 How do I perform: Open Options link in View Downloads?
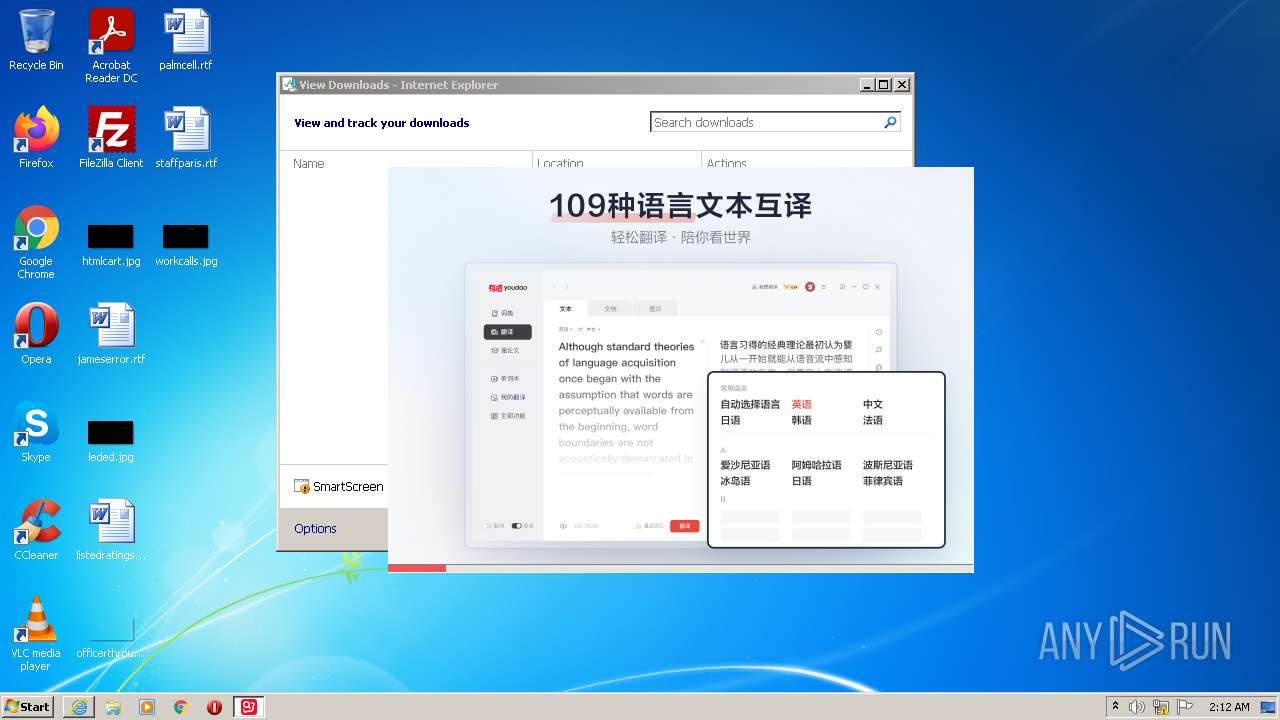point(315,528)
